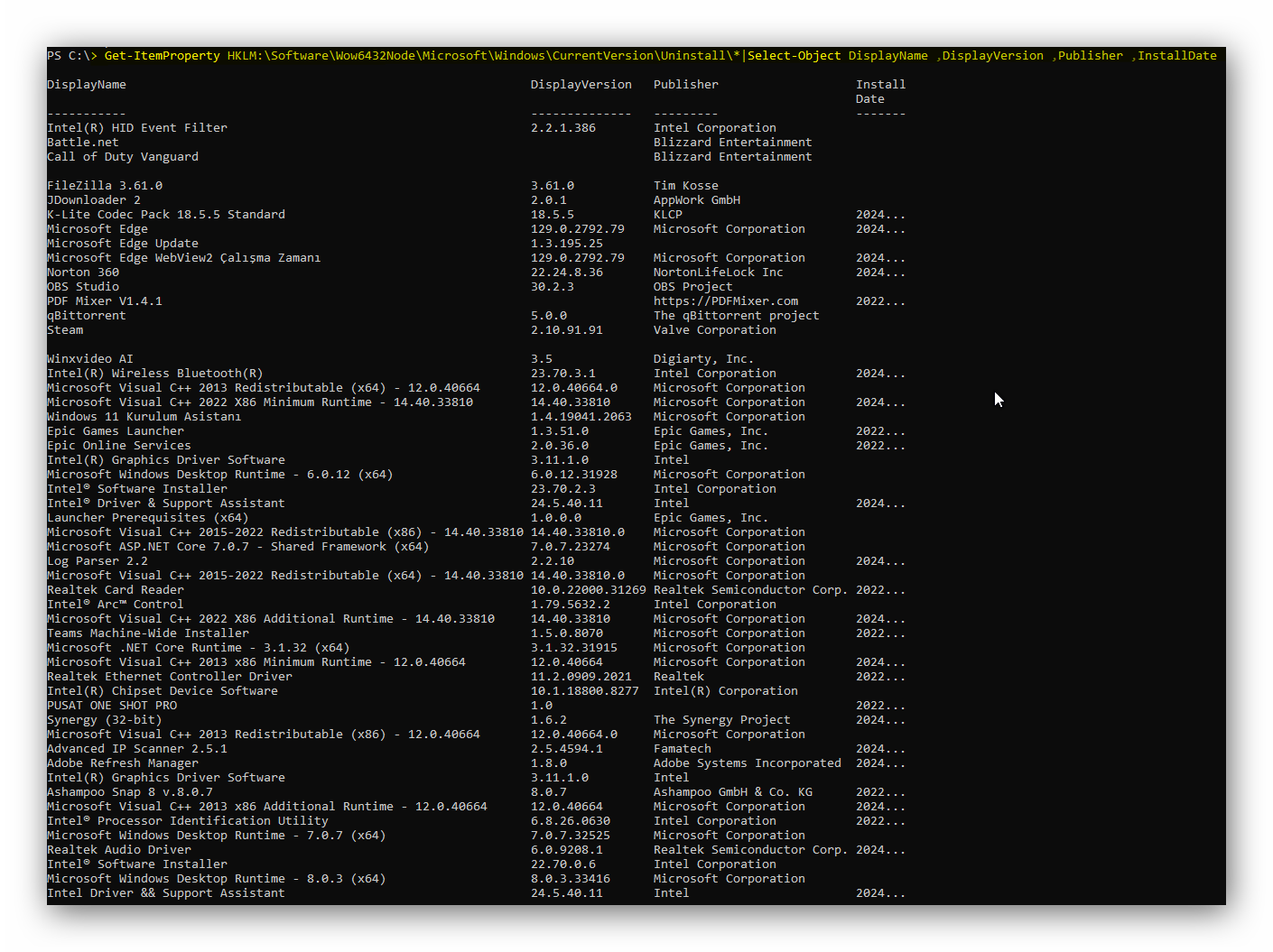Viewport: 1273px width, 952px height.
Task: Select the Battle.net entry
Action: coord(82,143)
